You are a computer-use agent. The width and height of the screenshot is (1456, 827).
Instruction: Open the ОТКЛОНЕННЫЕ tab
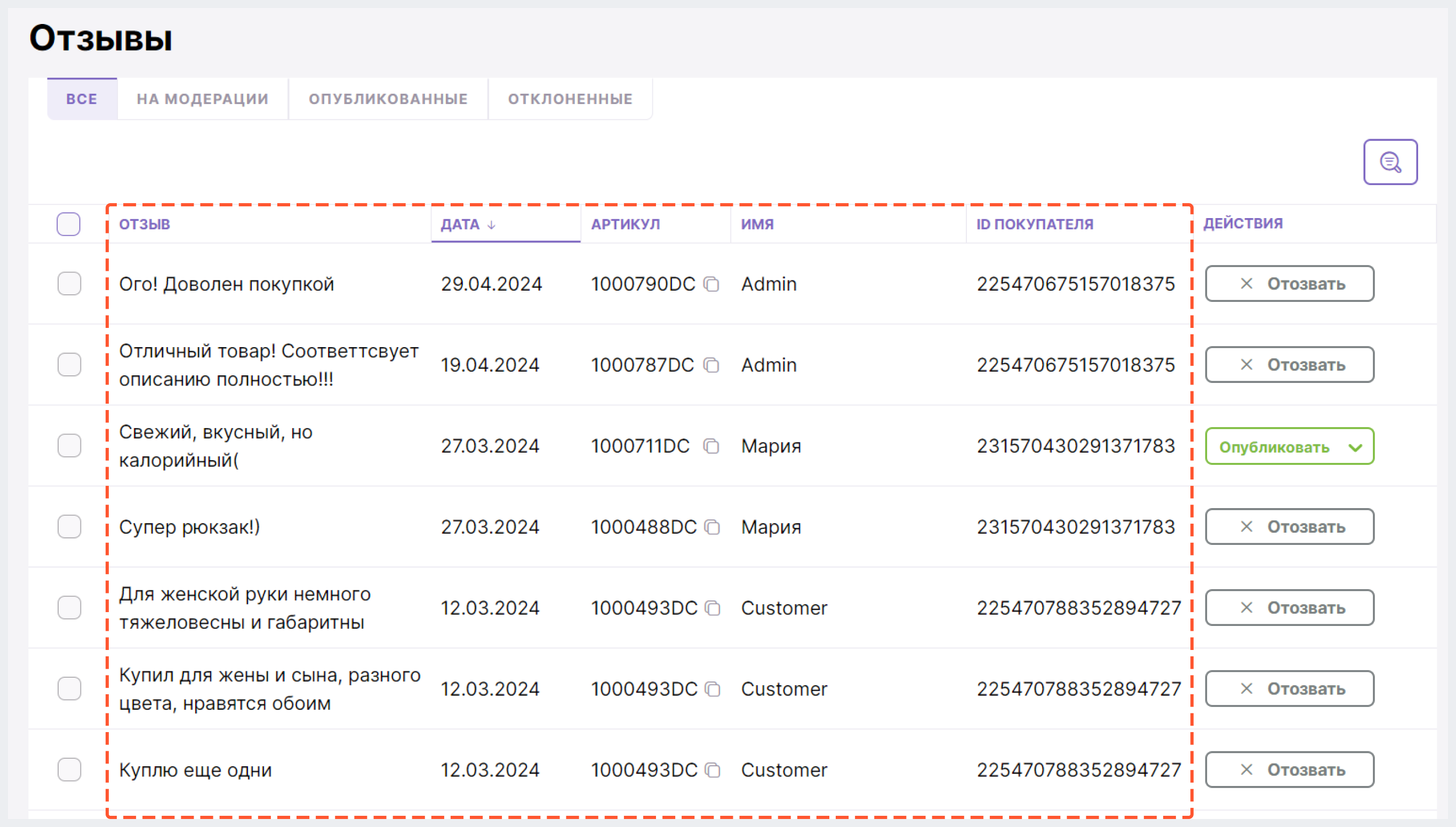570,99
